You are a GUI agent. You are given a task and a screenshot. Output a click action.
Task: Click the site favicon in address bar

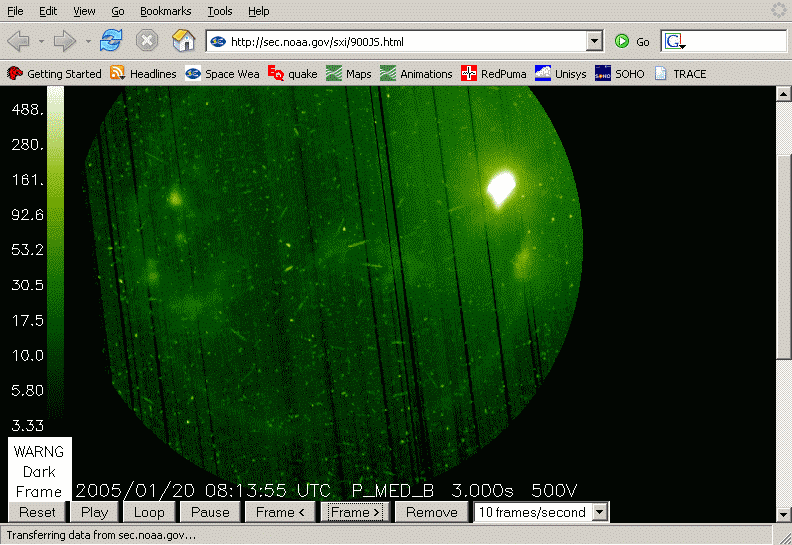pos(218,41)
